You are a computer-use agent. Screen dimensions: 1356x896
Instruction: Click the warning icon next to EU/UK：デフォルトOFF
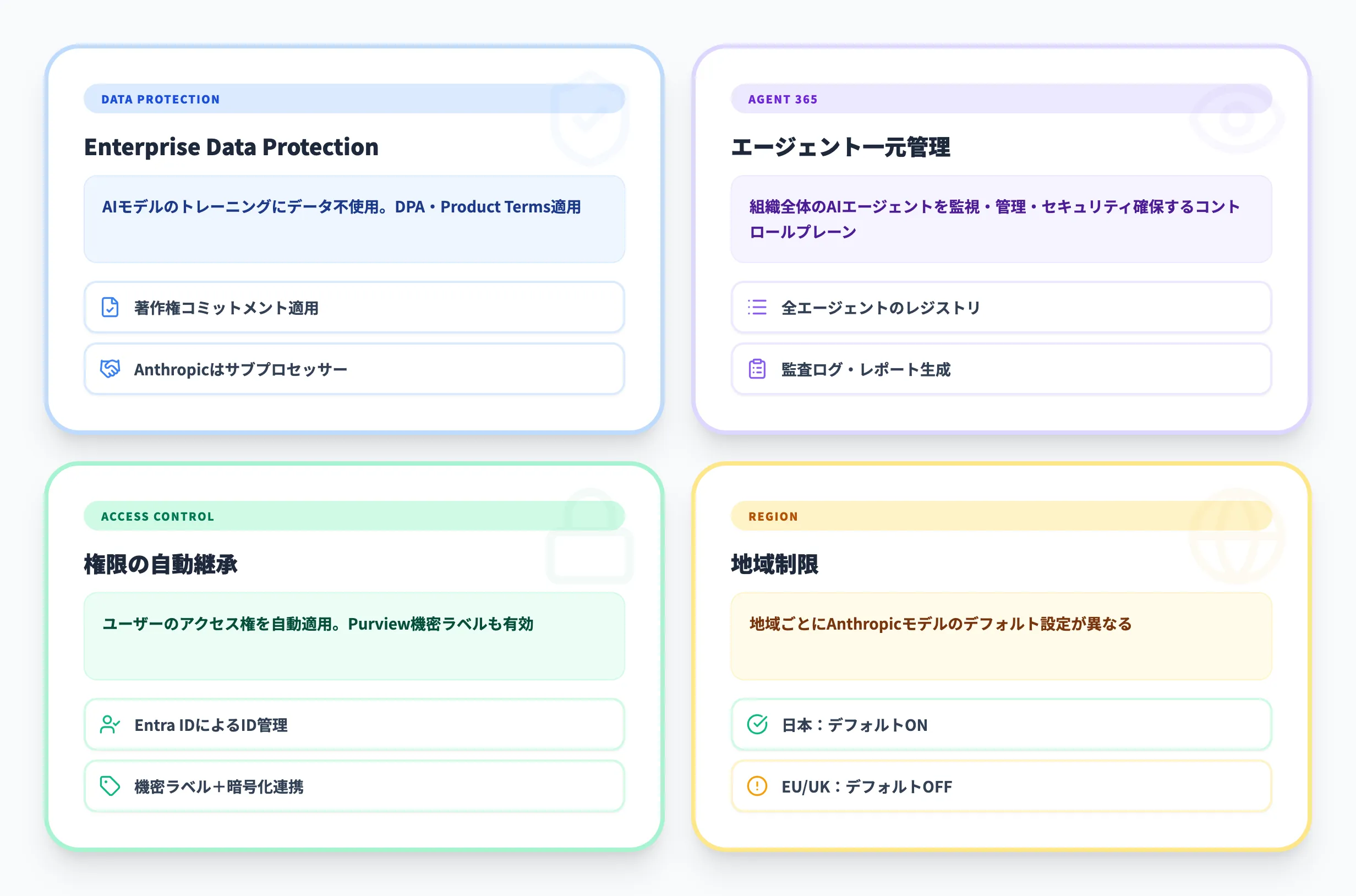coord(756,786)
